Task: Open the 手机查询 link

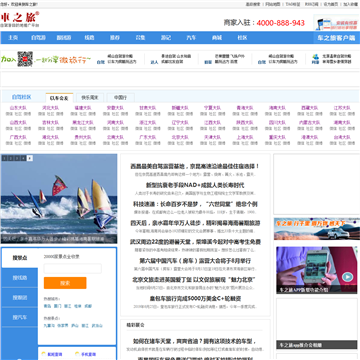Action: tap(88, 354)
